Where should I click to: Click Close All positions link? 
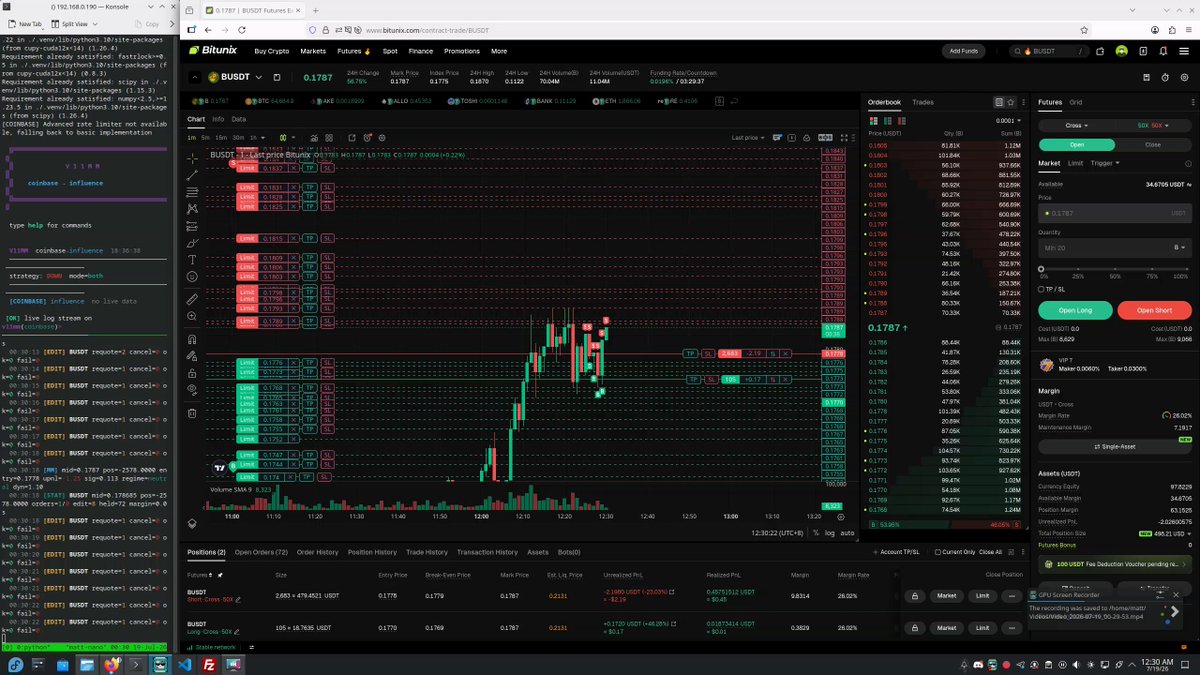[990, 552]
